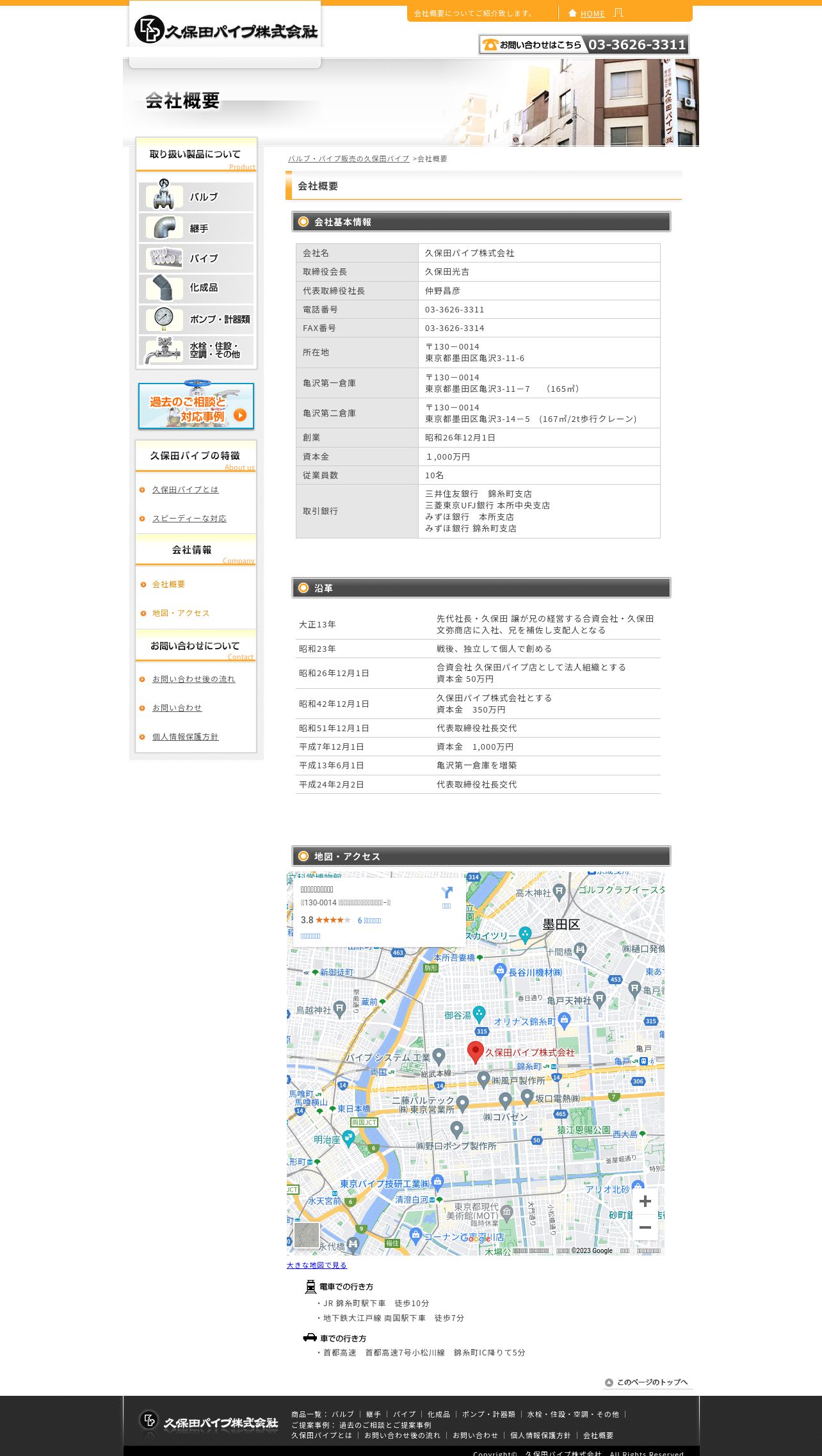822x1456 pixels.
Task: Click the arrow icon beside このページのトップへ
Action: [609, 1382]
